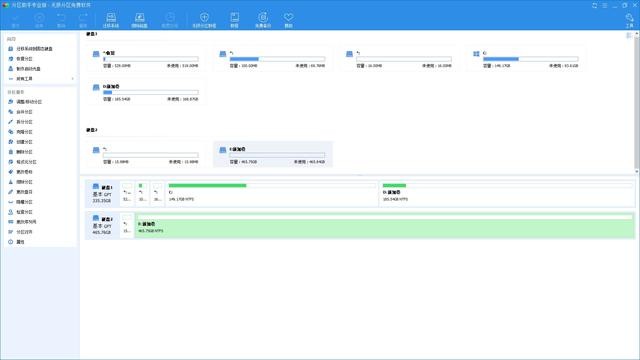Click the Free Backup toolbar icon
The image size is (640, 360).
263,20
